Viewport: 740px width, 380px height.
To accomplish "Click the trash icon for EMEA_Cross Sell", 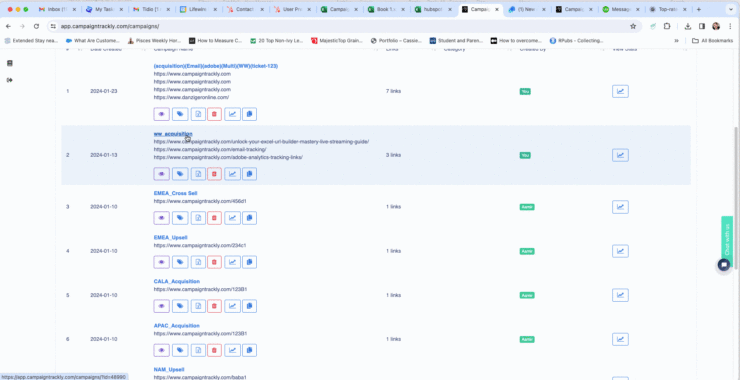I will (x=214, y=218).
